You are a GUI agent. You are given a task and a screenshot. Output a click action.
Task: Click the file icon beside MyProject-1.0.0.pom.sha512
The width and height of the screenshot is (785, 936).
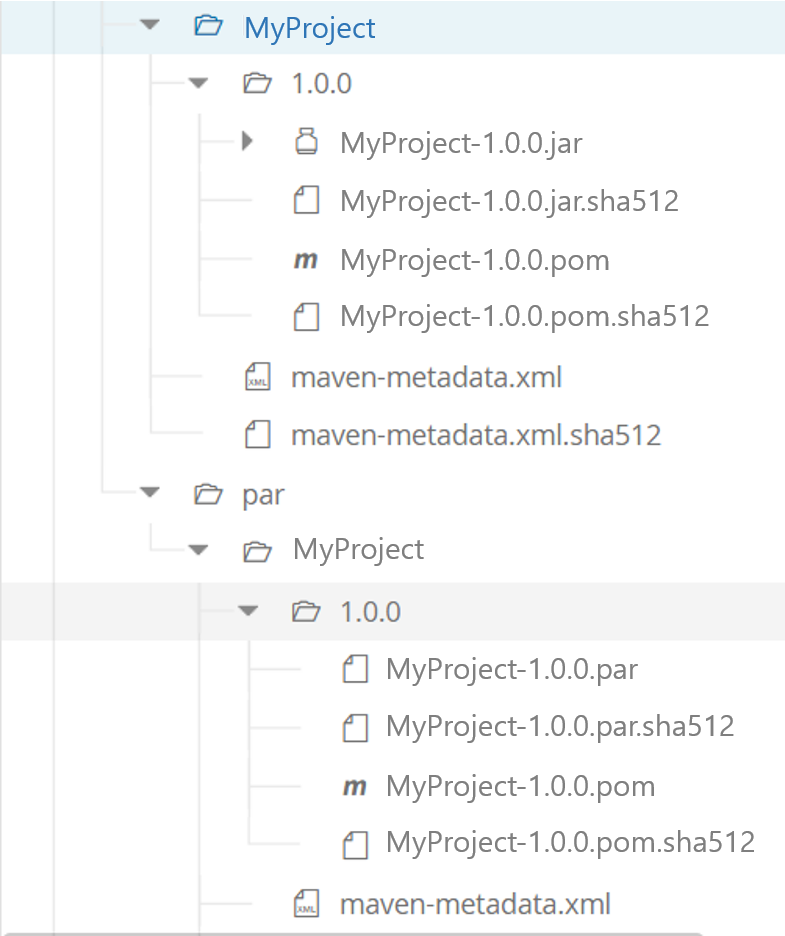point(306,317)
